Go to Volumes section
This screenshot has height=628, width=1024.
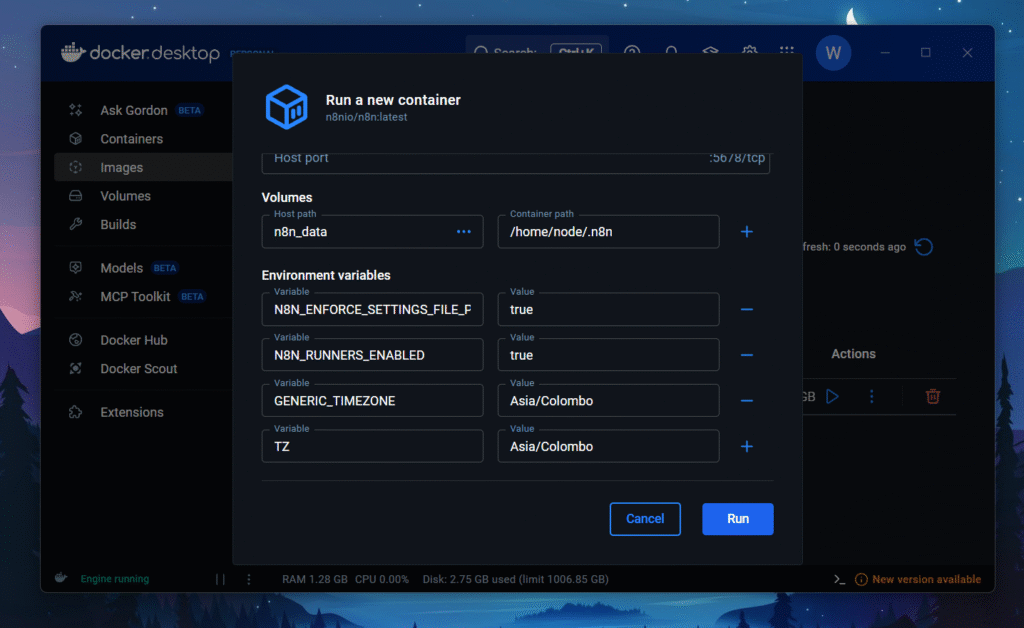point(125,196)
